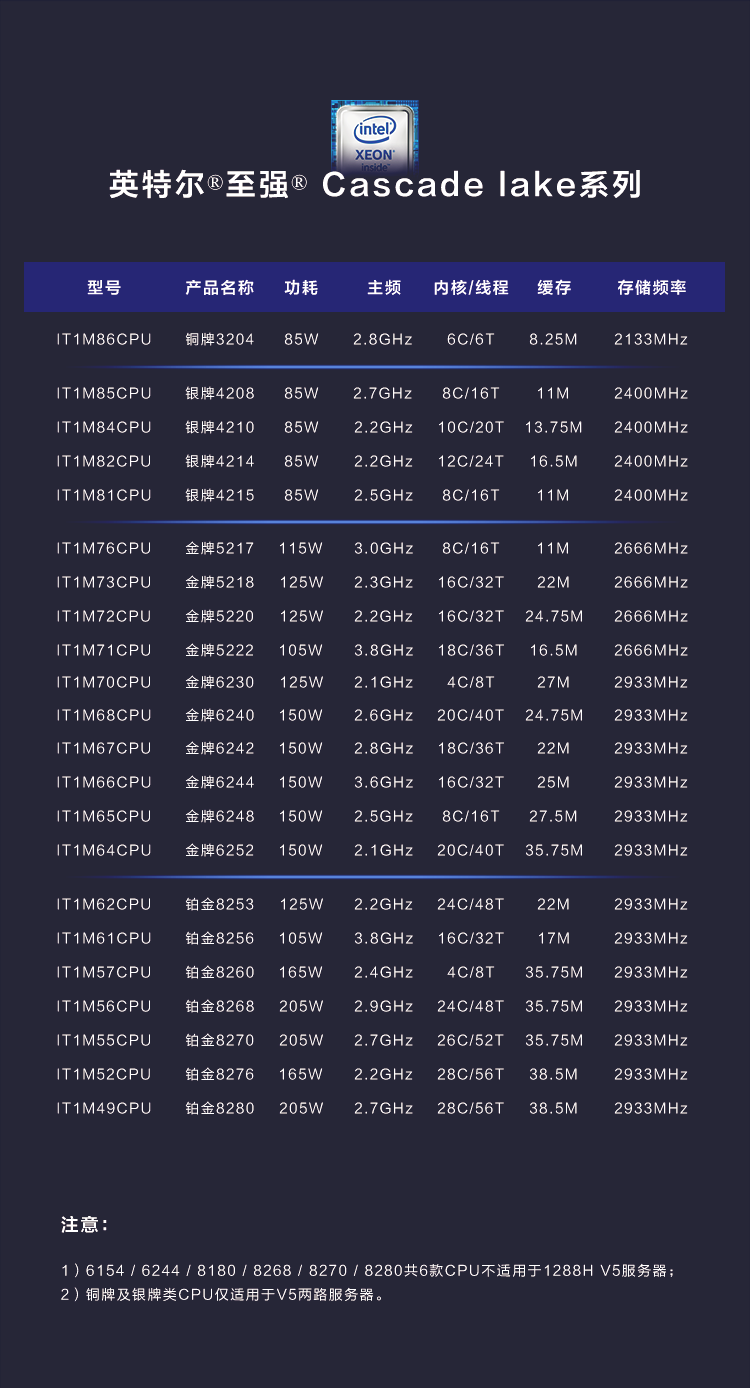Click model number IT1M49CPU
The height and width of the screenshot is (1388, 750).
[104, 1109]
